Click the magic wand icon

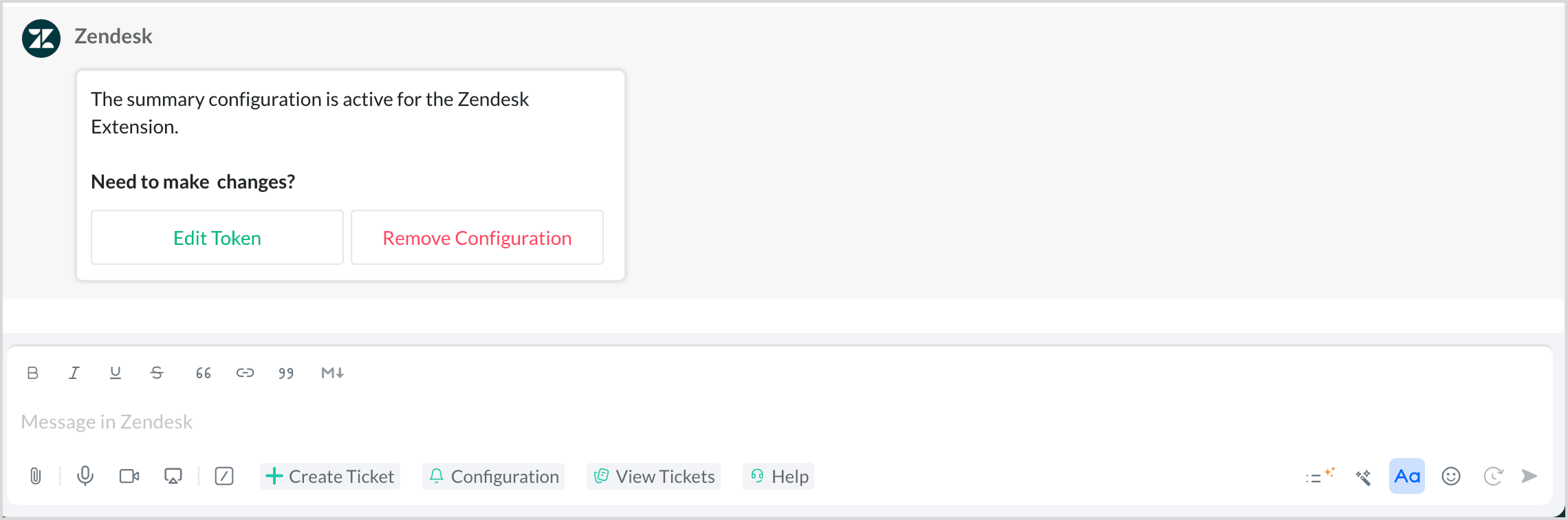[x=1363, y=477]
